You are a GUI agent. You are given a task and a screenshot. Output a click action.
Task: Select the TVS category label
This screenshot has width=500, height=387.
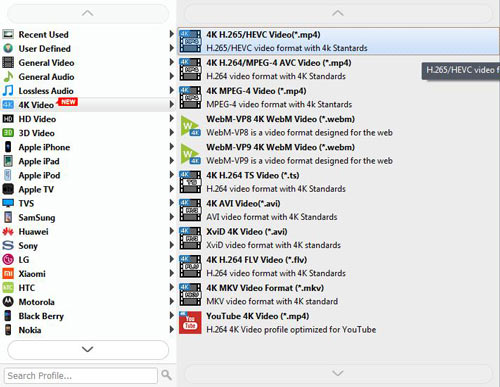[26, 203]
